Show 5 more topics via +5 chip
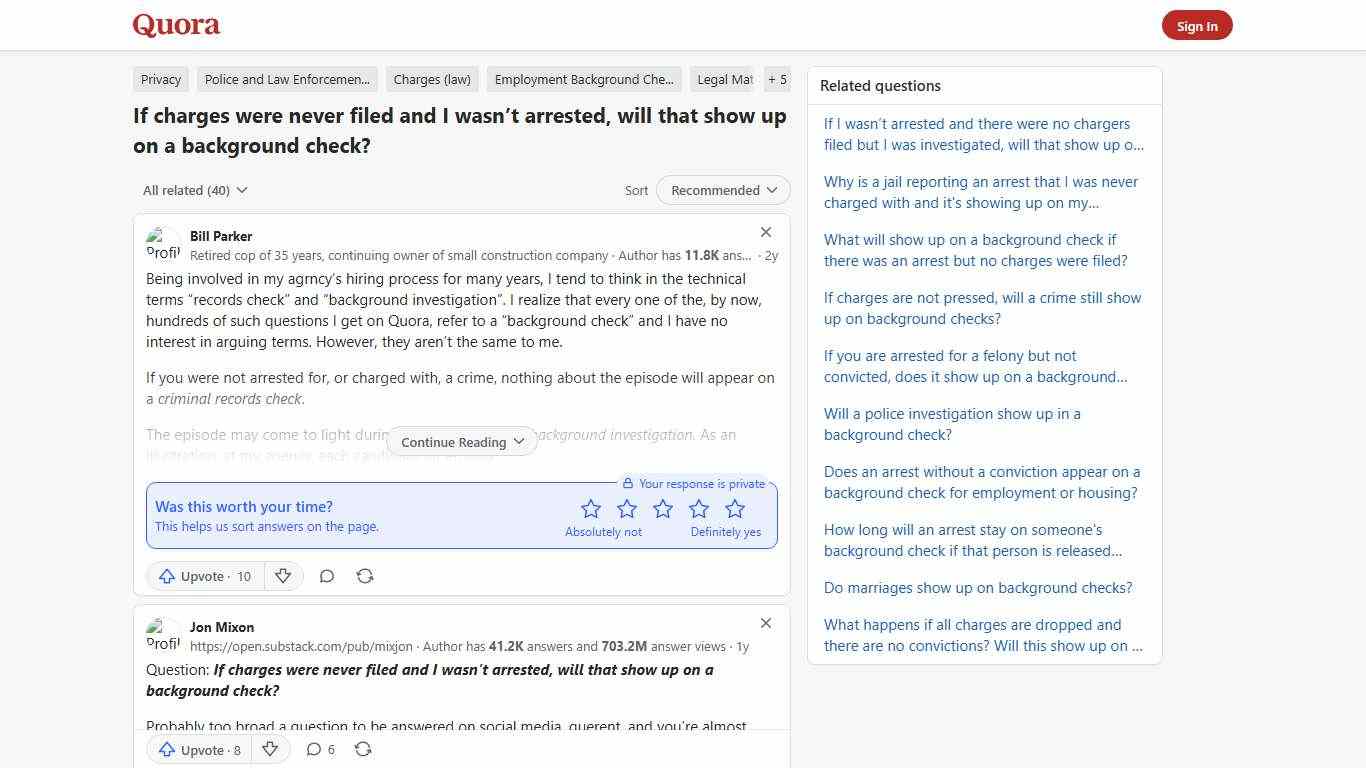 [777, 79]
